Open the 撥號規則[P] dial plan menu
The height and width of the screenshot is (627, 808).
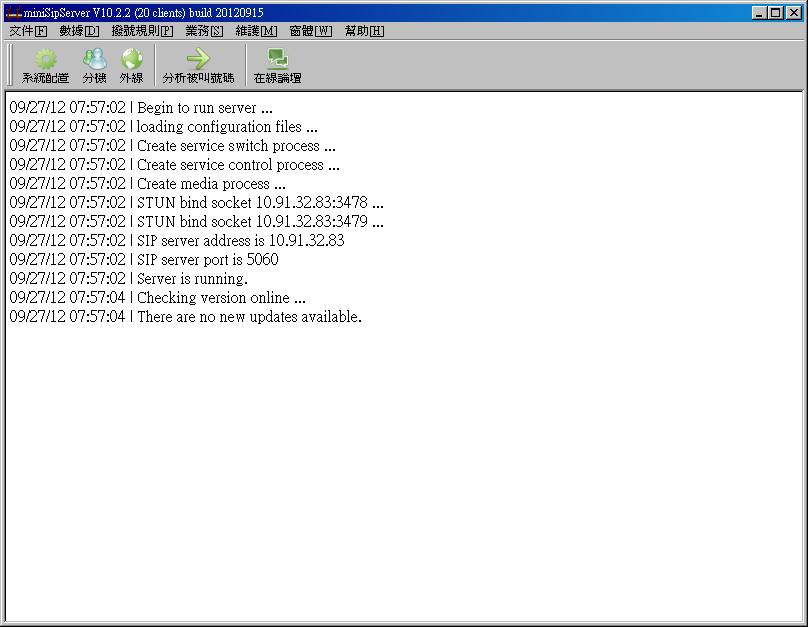pyautogui.click(x=142, y=31)
